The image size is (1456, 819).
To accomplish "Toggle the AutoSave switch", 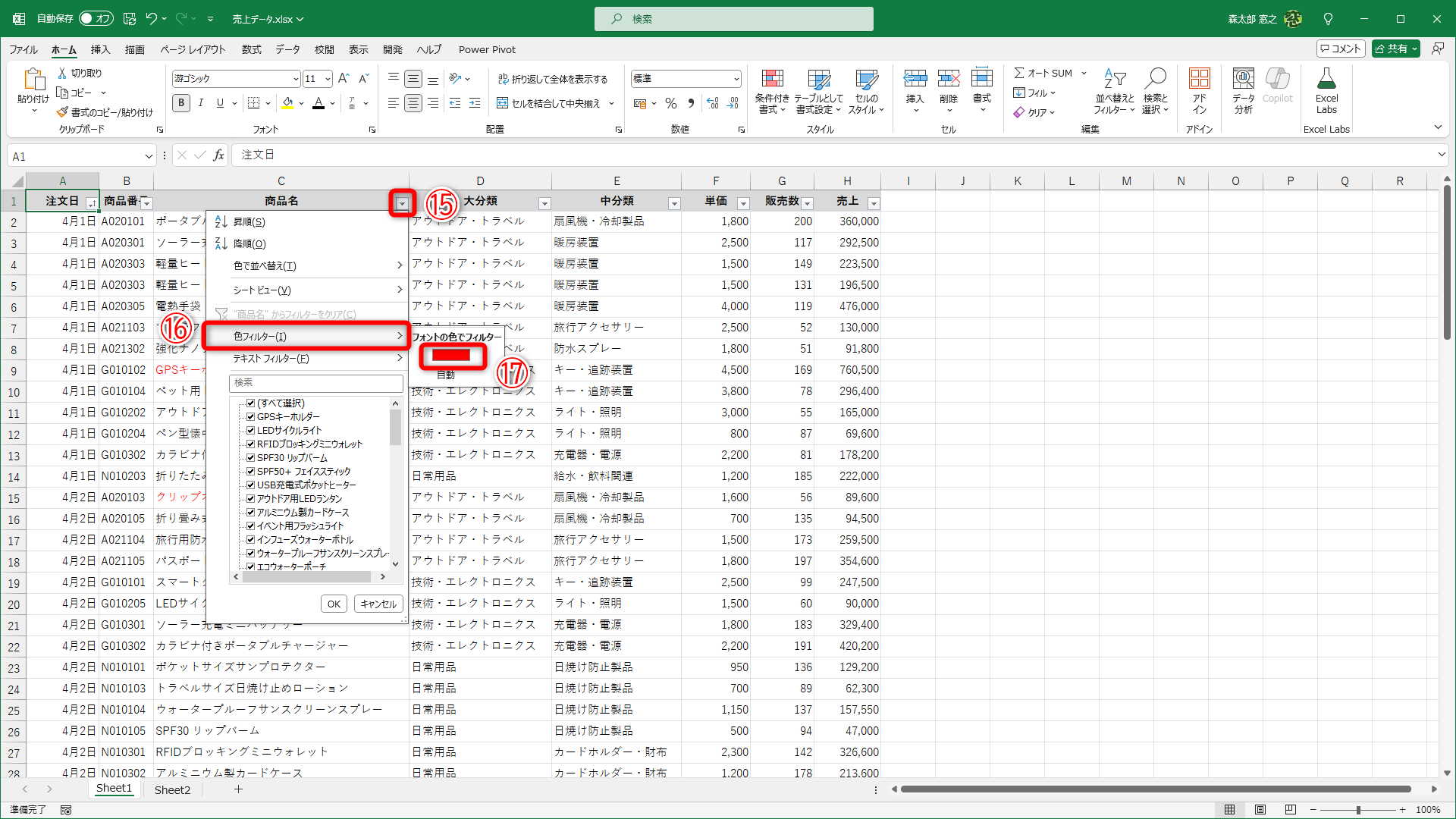I will pos(96,18).
